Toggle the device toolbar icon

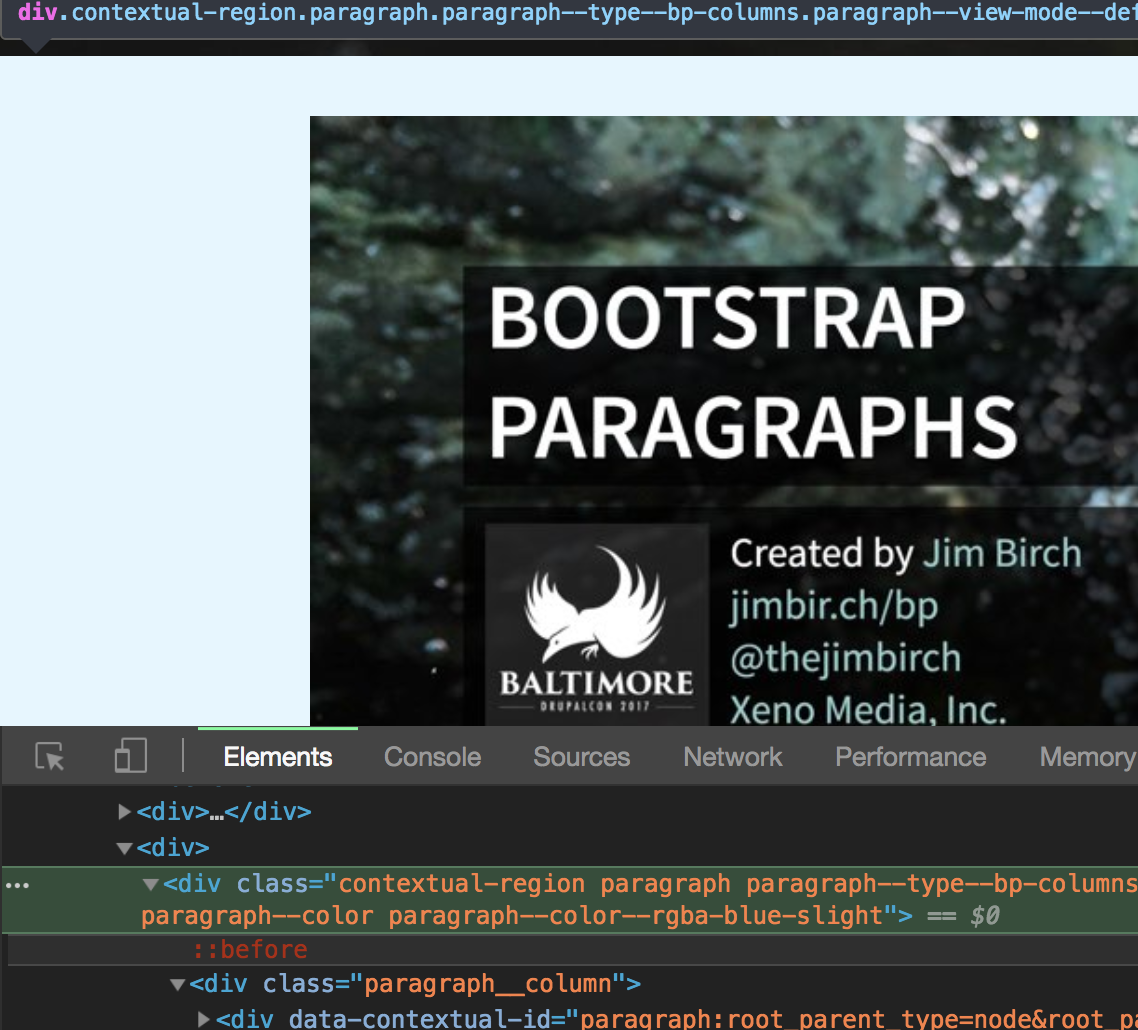[x=131, y=756]
